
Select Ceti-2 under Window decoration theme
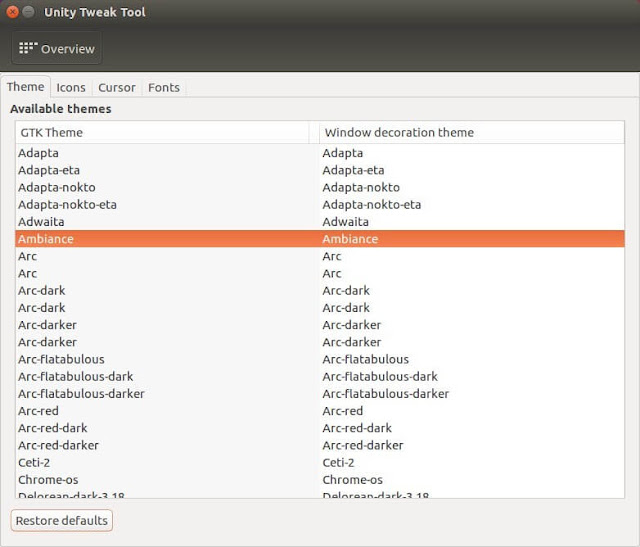click(338, 463)
